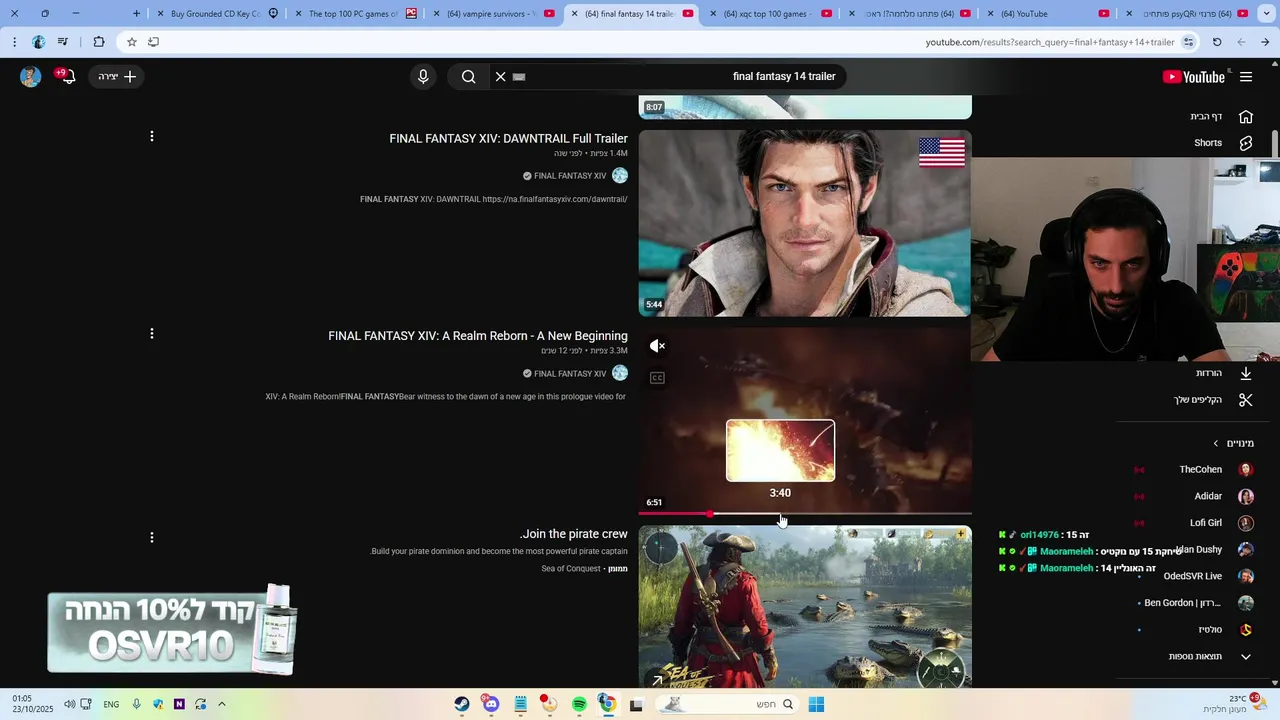1280x720 pixels.
Task: Open Your clips (הקליפים שלך) scissors entry
Action: coord(1212,400)
